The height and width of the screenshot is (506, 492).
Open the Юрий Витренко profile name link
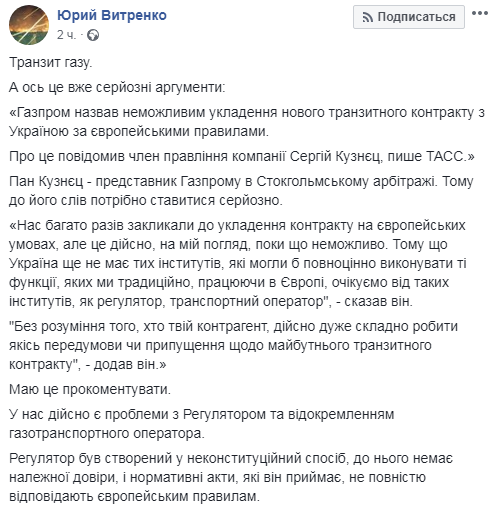112,15
